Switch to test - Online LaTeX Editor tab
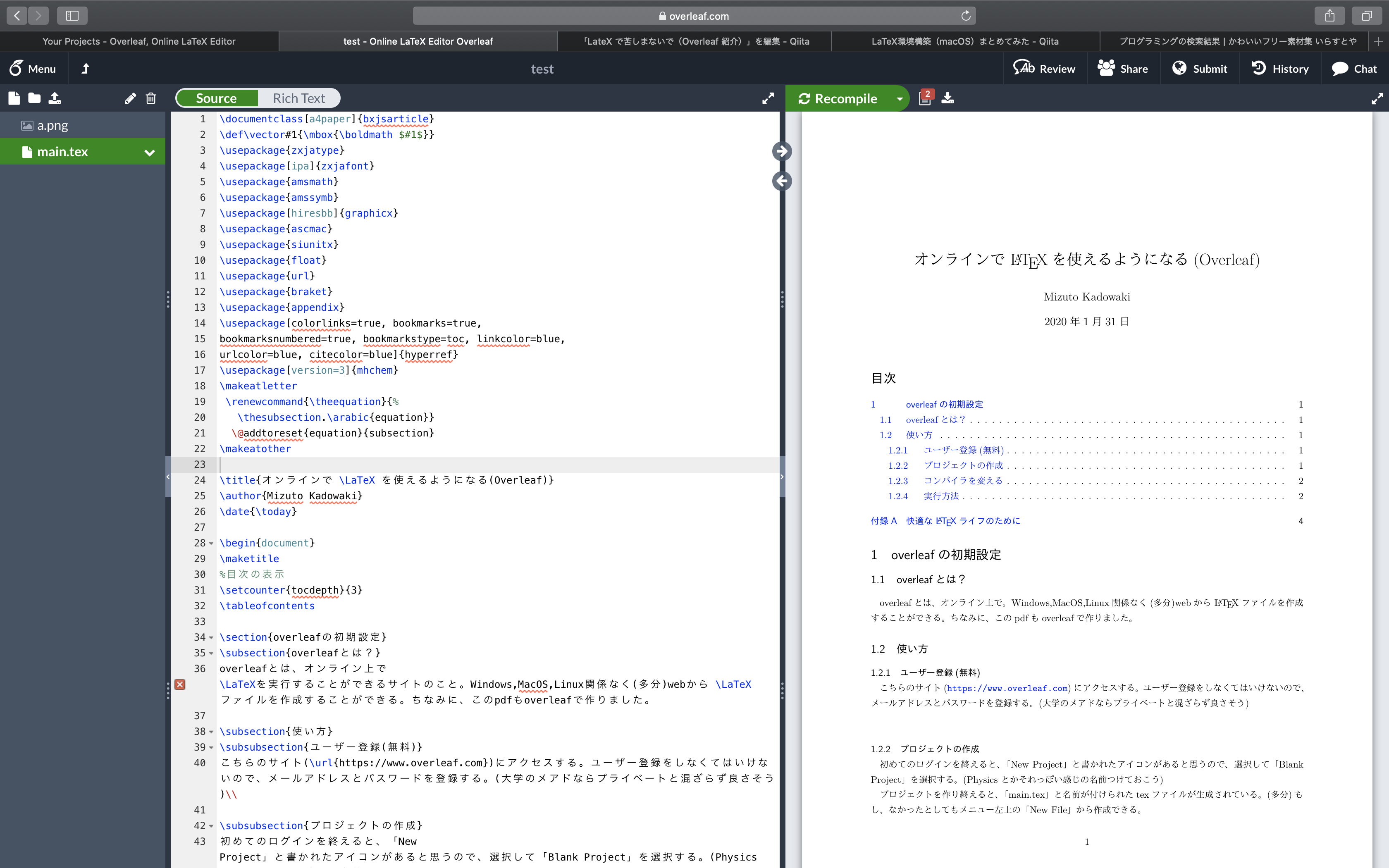The image size is (1389, 868). click(x=418, y=41)
